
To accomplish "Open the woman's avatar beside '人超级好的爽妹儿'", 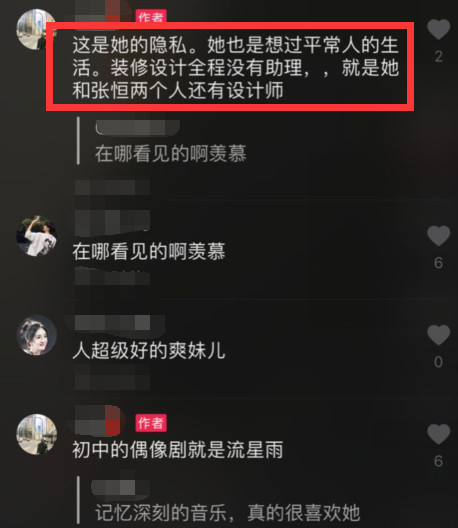I will click(x=36, y=335).
